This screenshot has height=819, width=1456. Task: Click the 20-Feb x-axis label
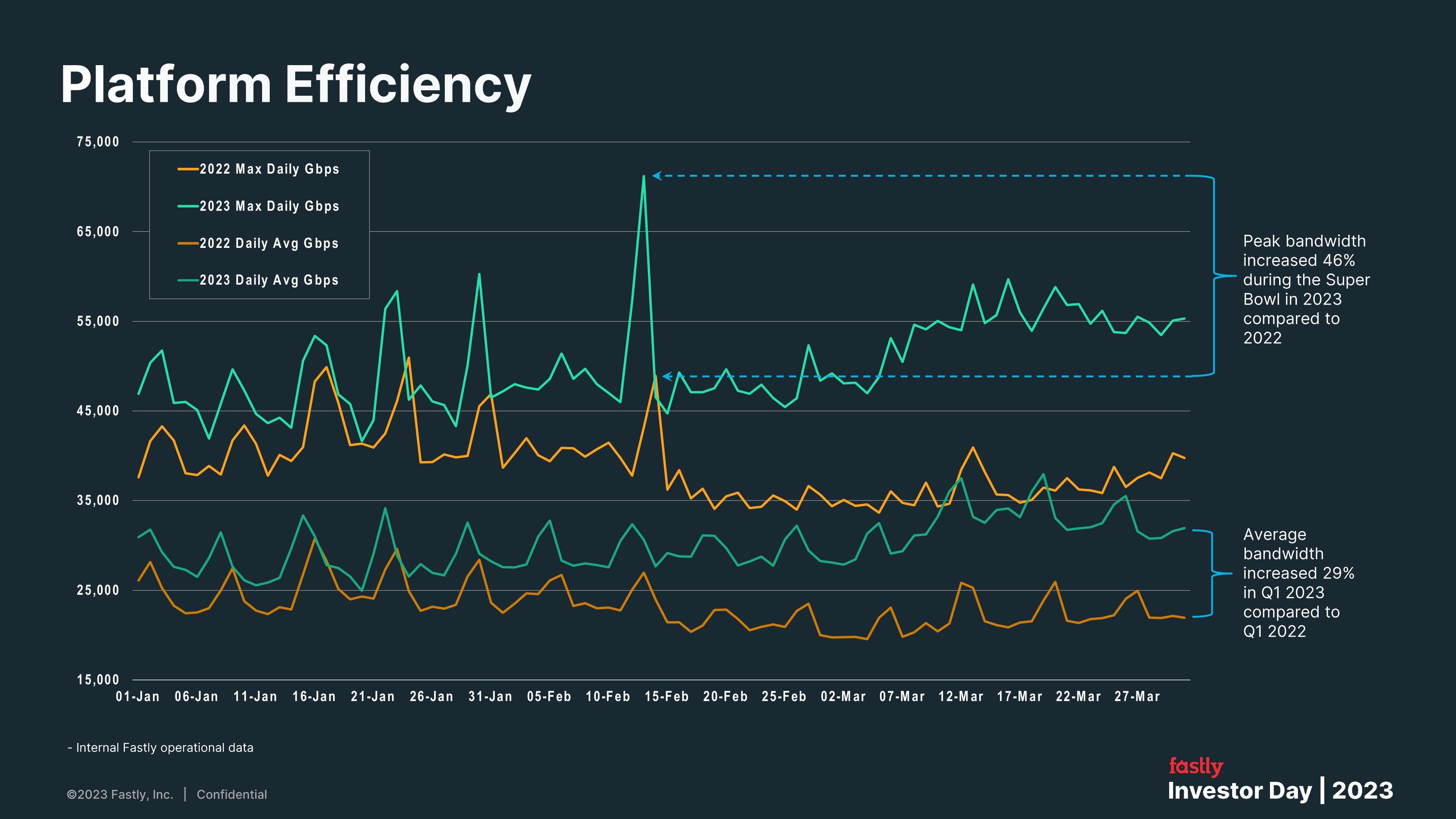point(726,696)
